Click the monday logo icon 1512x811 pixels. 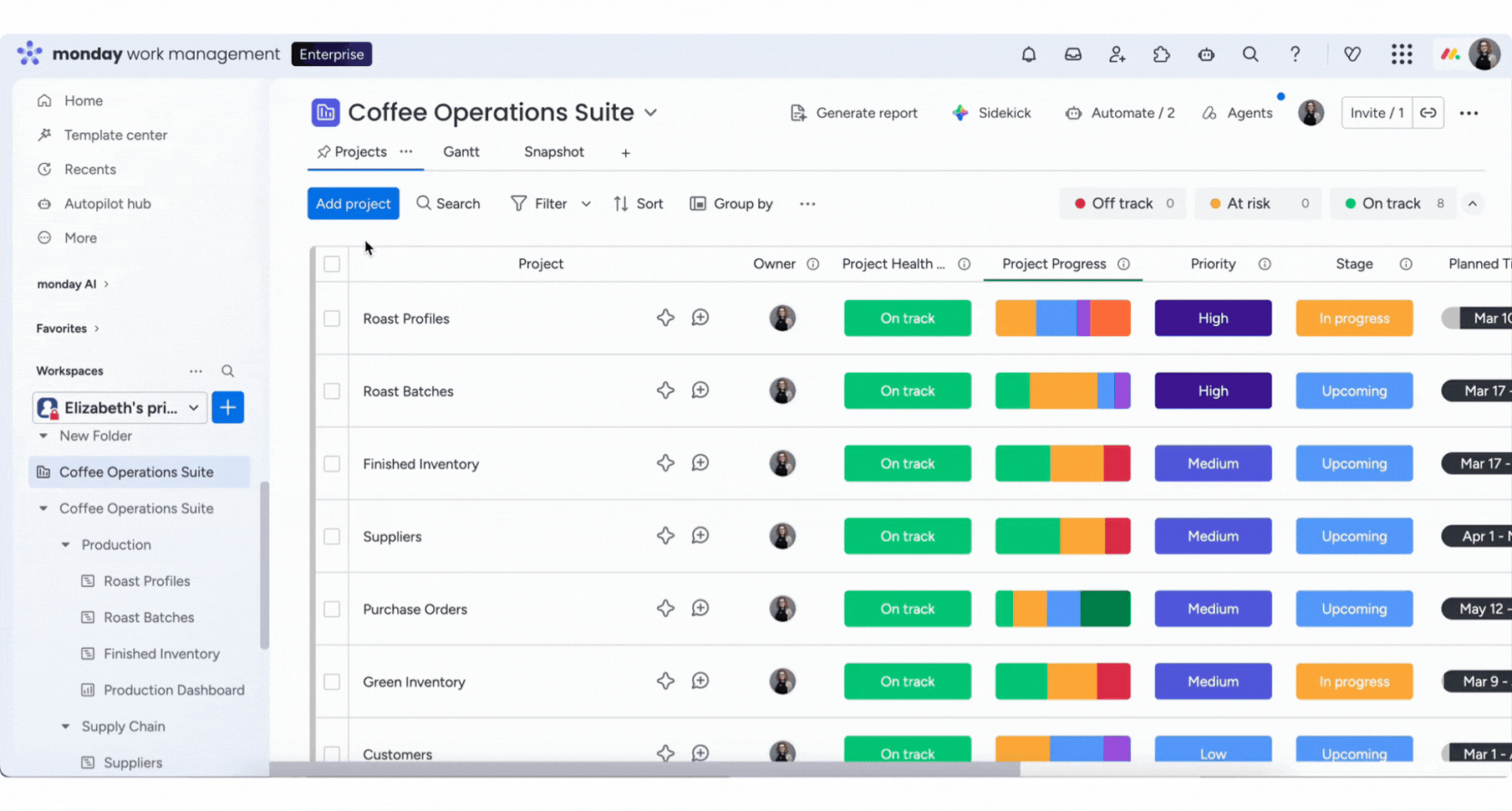[29, 54]
